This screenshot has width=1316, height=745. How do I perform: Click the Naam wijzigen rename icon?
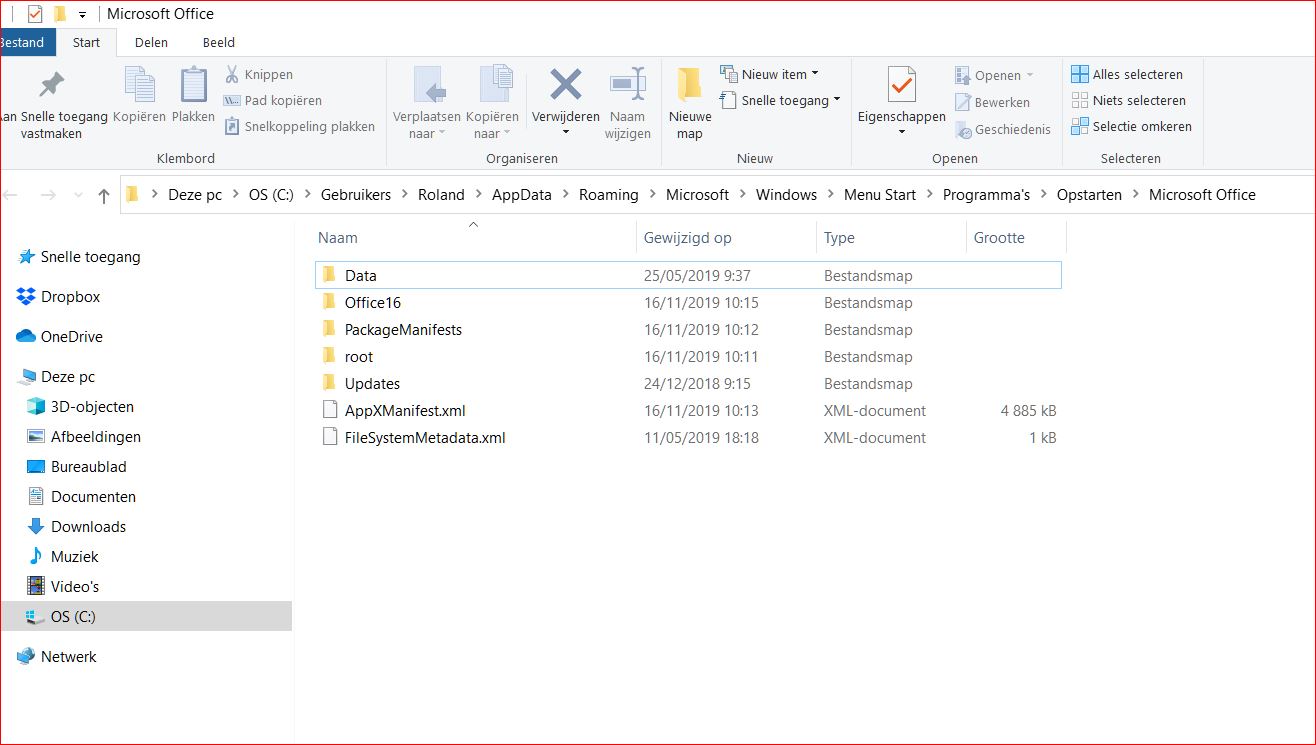627,86
